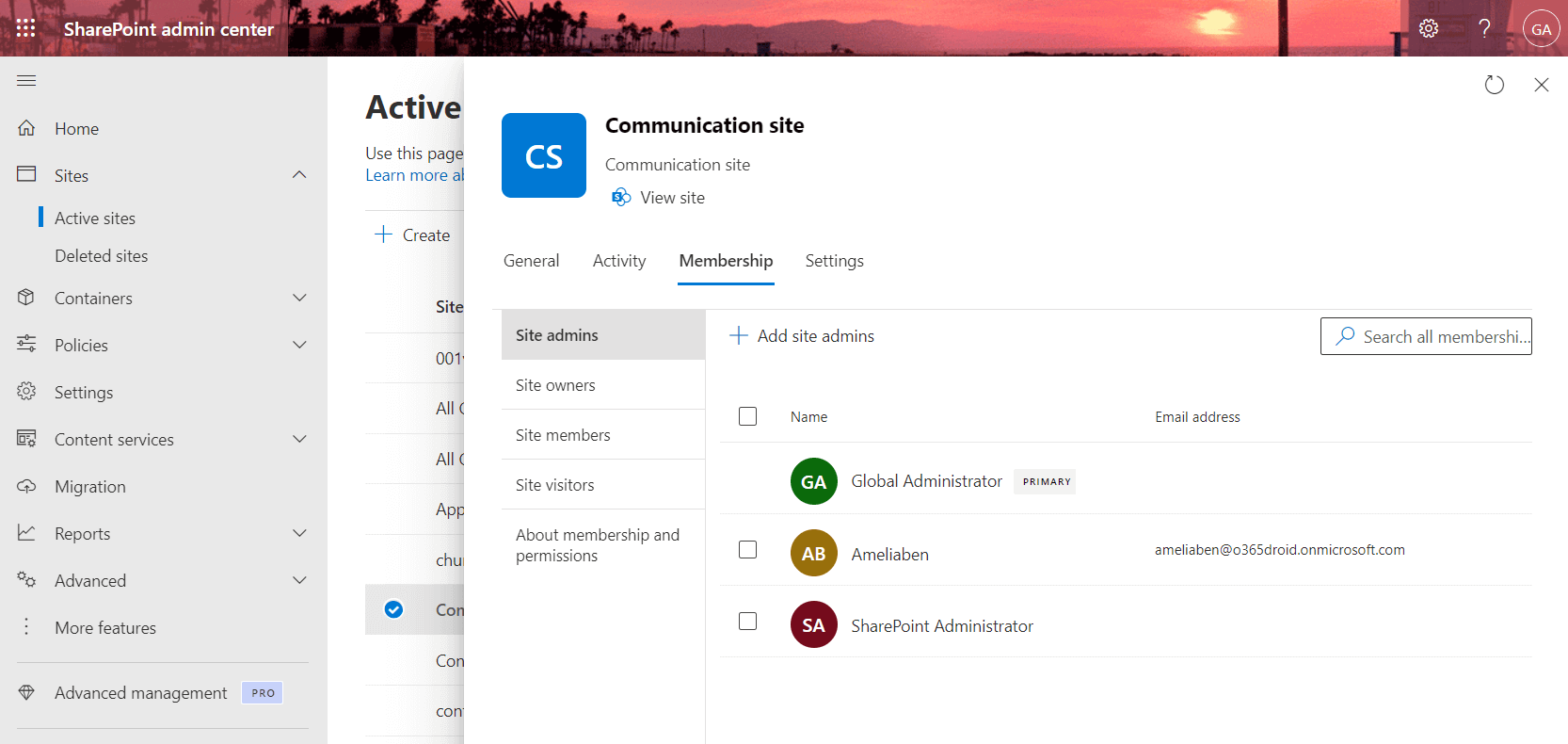Screen dimensions: 1568x744
Task: Open the app launcher waffle icon
Action: tap(26, 28)
